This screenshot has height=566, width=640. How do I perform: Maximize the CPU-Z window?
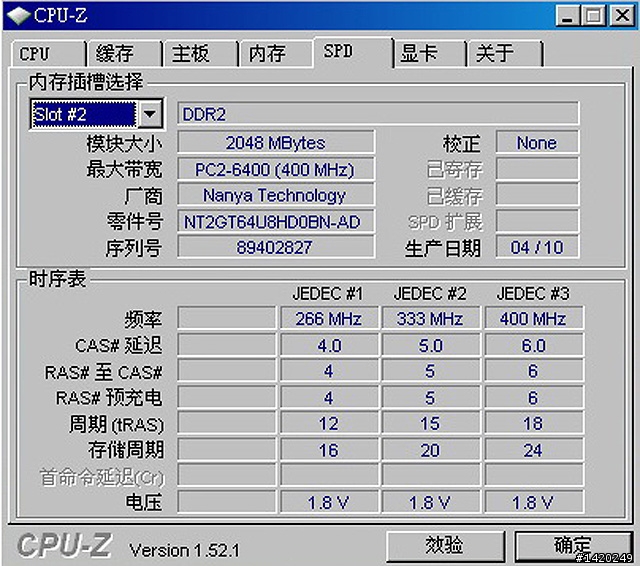pyautogui.click(x=593, y=16)
